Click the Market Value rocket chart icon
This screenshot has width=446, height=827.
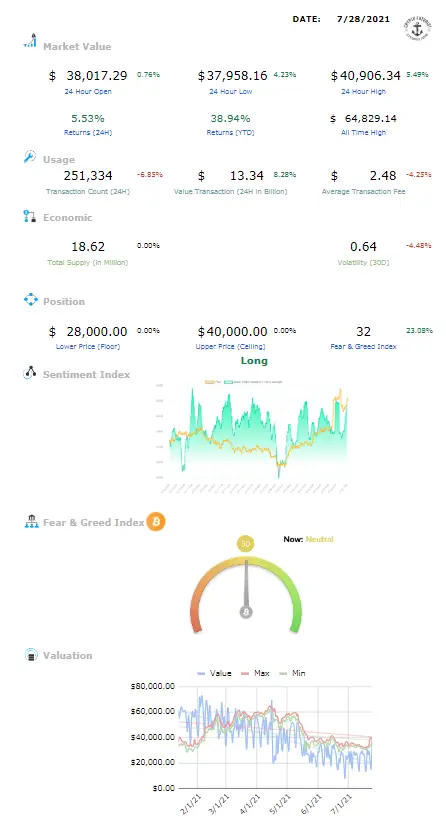click(x=30, y=41)
